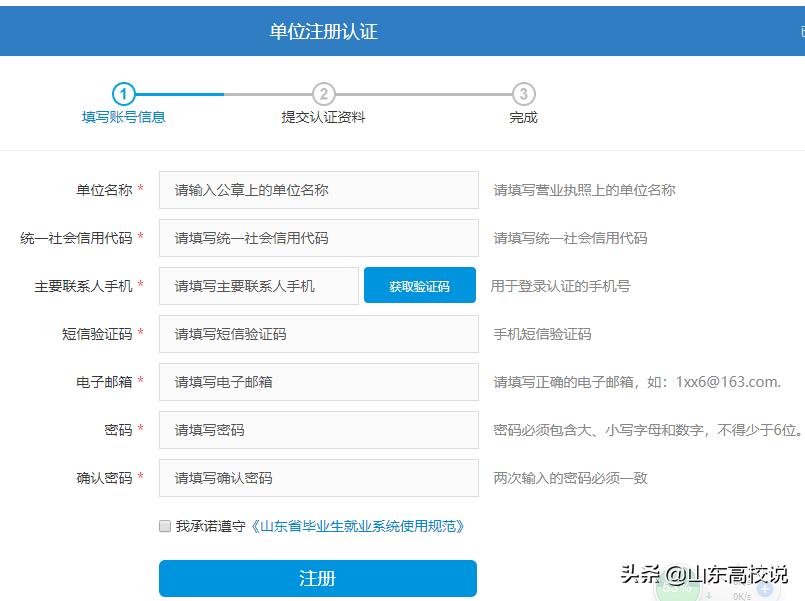This screenshot has width=805, height=601.
Task: Click the 确认密码 input field
Action: click(317, 477)
